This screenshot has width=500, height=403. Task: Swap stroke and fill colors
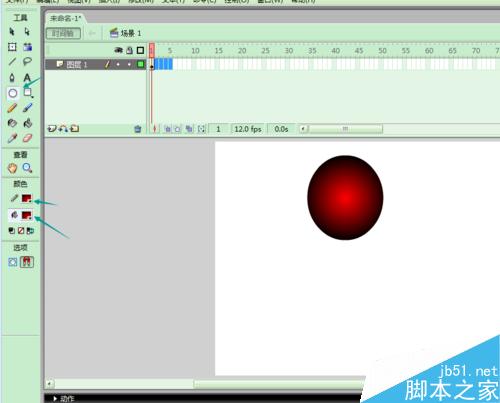tap(30, 231)
